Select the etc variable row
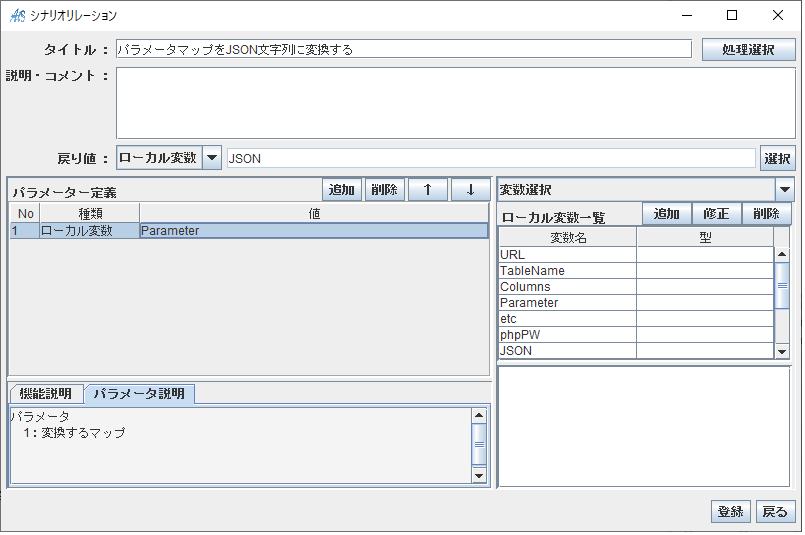The height and width of the screenshot is (535, 805). pos(636,318)
